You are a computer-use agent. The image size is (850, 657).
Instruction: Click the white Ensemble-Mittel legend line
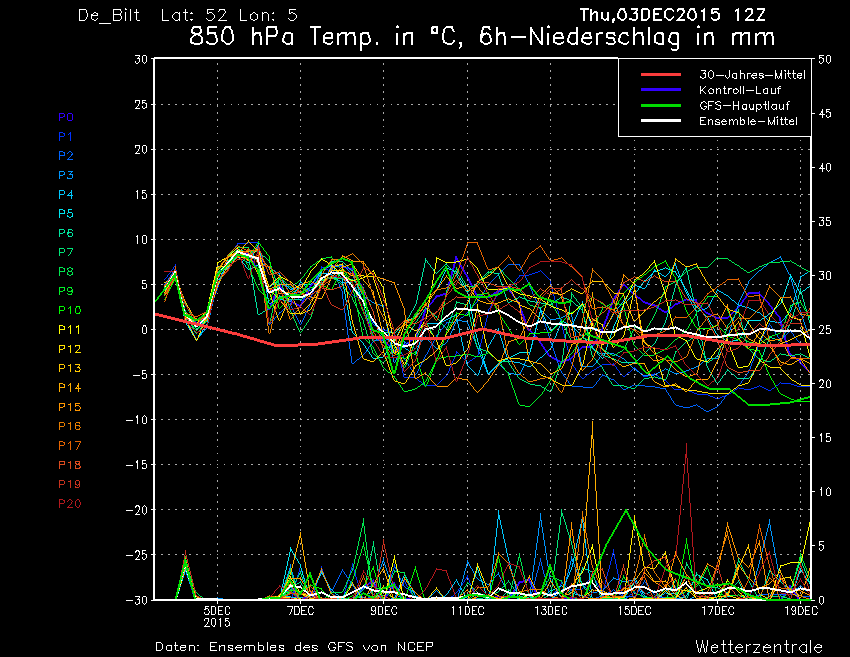pos(661,120)
